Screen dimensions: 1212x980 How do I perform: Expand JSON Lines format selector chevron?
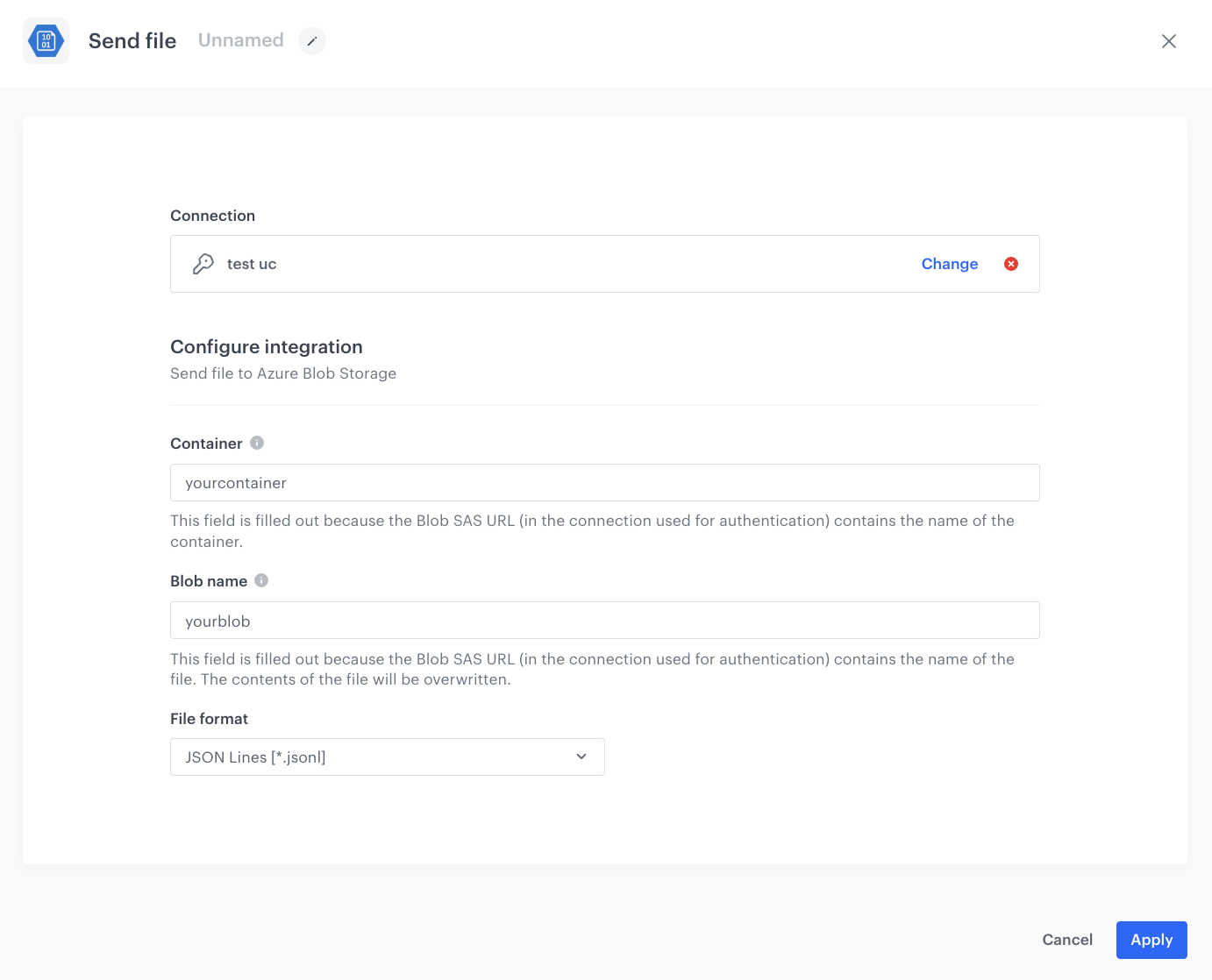[581, 756]
